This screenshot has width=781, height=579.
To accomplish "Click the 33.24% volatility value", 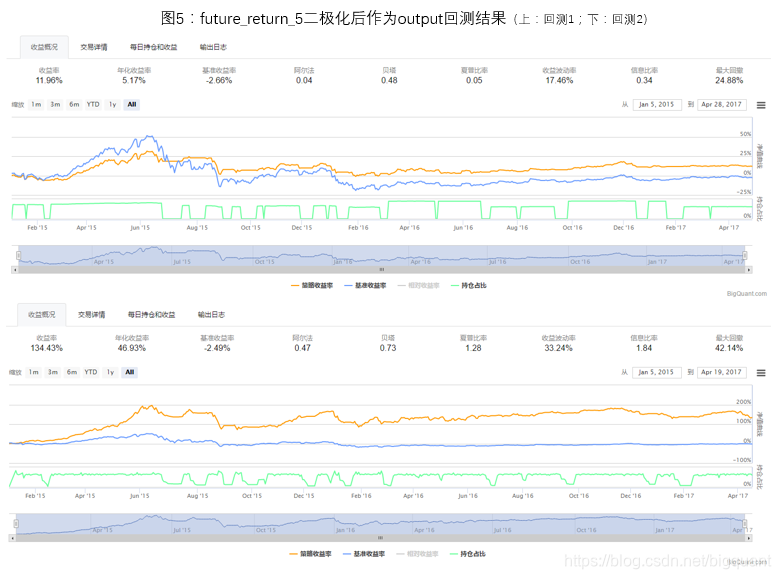I will pos(558,348).
